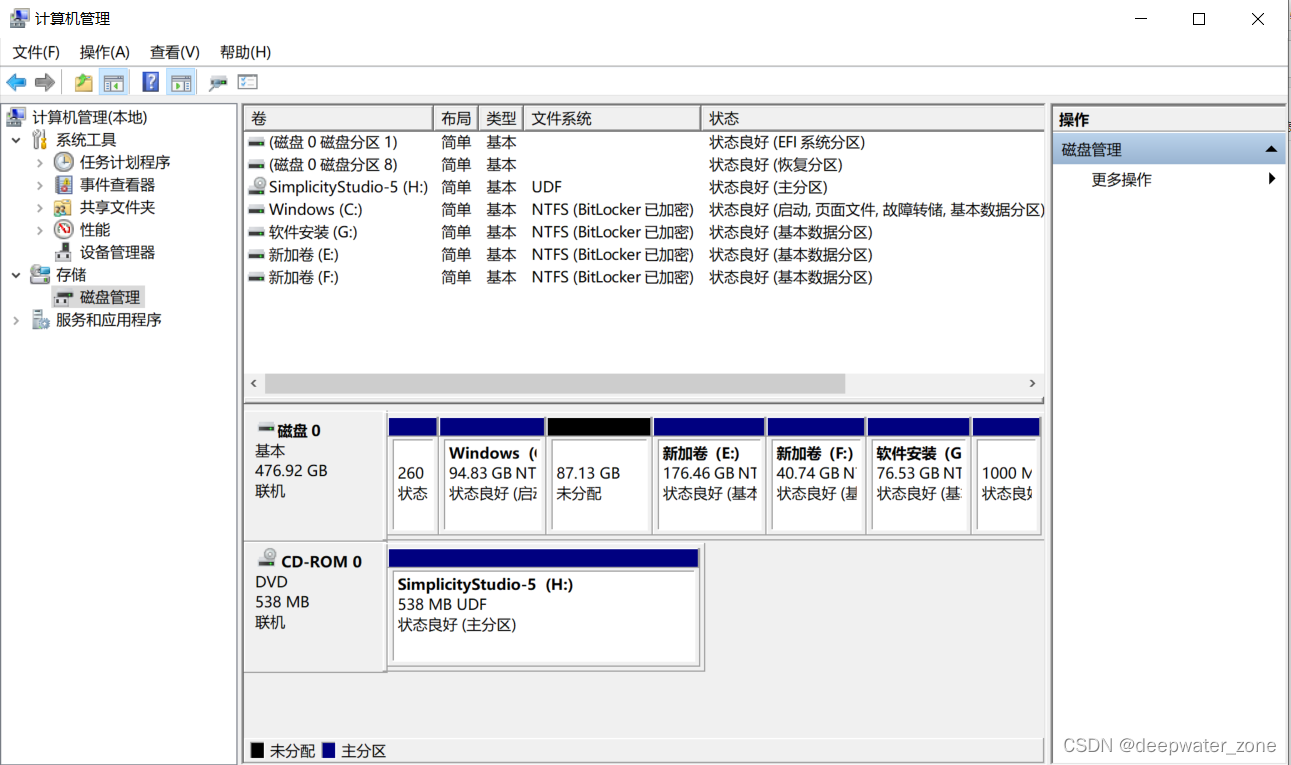Image resolution: width=1291 pixels, height=765 pixels.
Task: Select the Windows (C:) volume row
Action: pyautogui.click(x=645, y=209)
